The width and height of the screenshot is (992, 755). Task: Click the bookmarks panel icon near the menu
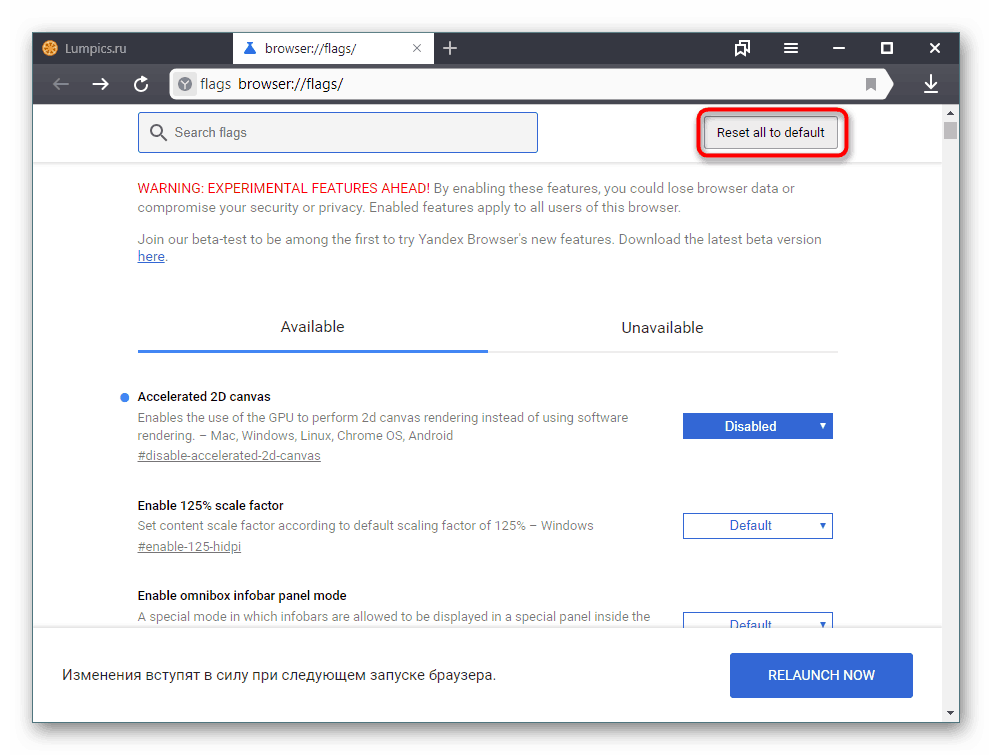pos(742,47)
